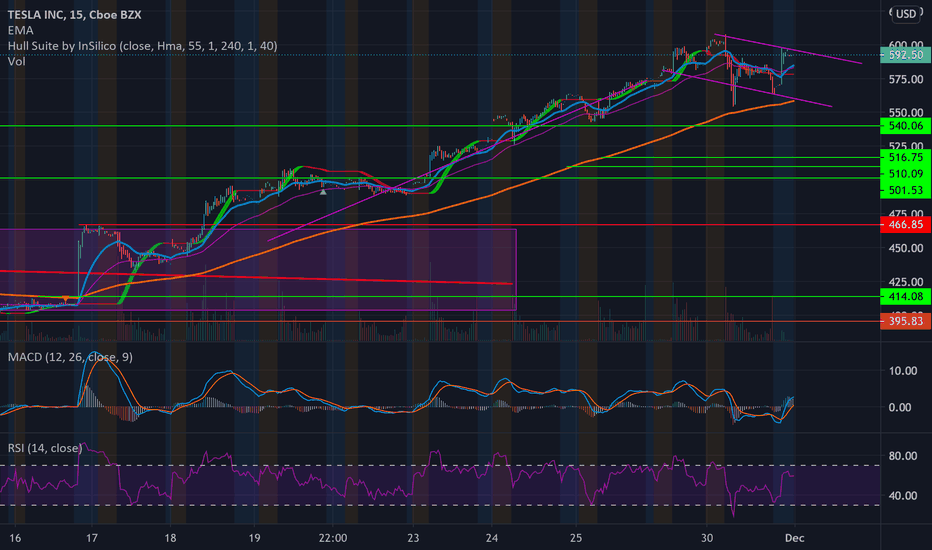Click date 25 on the time axis

(575, 538)
